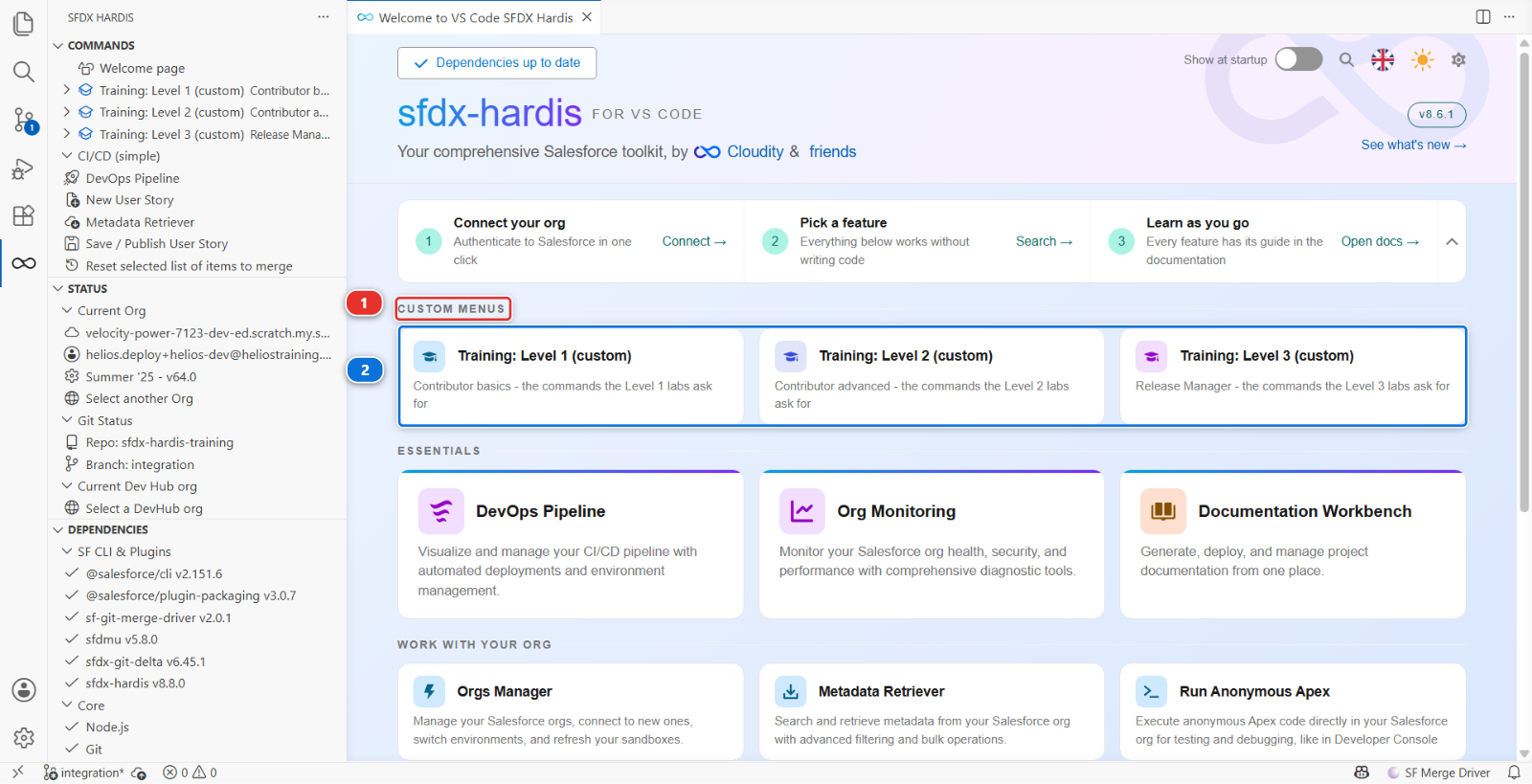Click the Run Anonymous Apex terminal icon
This screenshot has width=1532, height=784.
click(1151, 691)
